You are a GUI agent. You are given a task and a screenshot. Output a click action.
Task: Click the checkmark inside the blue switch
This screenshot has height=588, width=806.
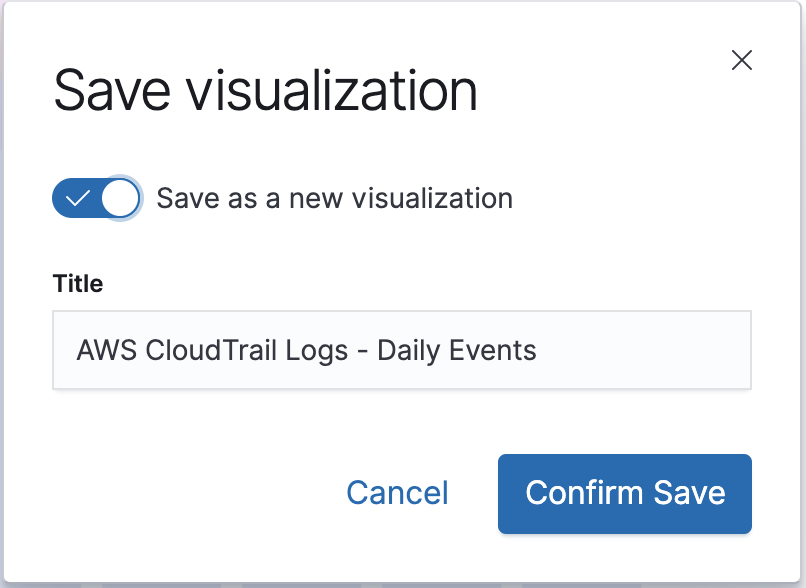78,198
